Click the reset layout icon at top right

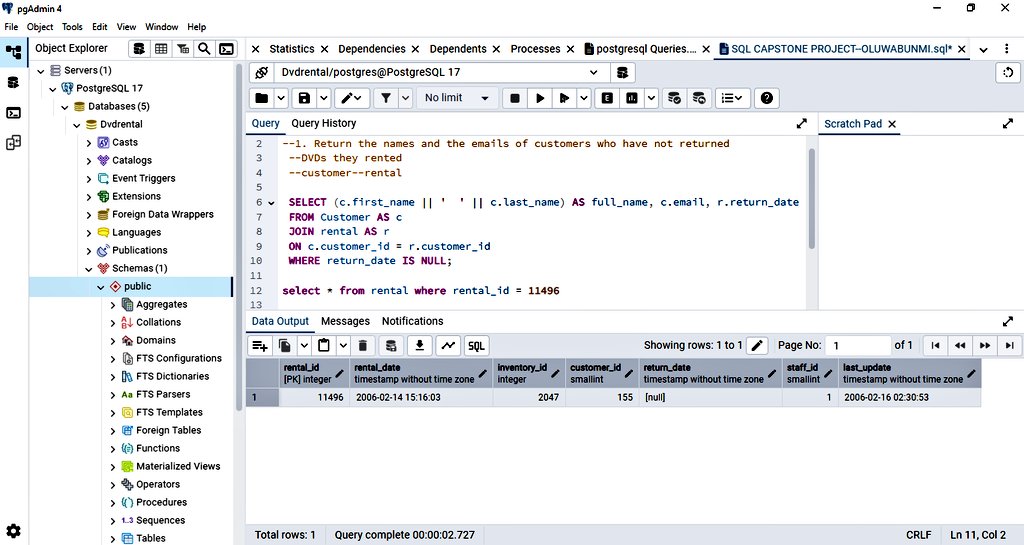click(x=1008, y=72)
